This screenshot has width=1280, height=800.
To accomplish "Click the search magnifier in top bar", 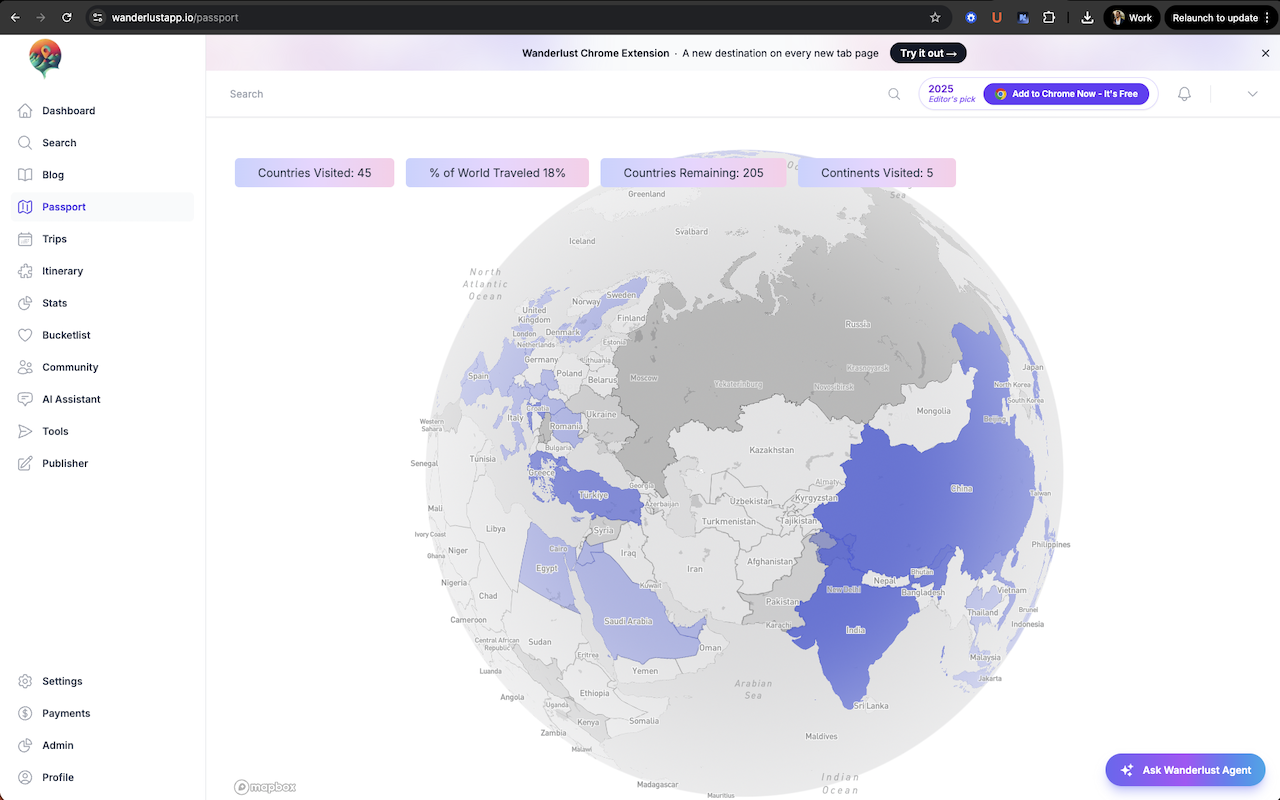I will pos(894,94).
